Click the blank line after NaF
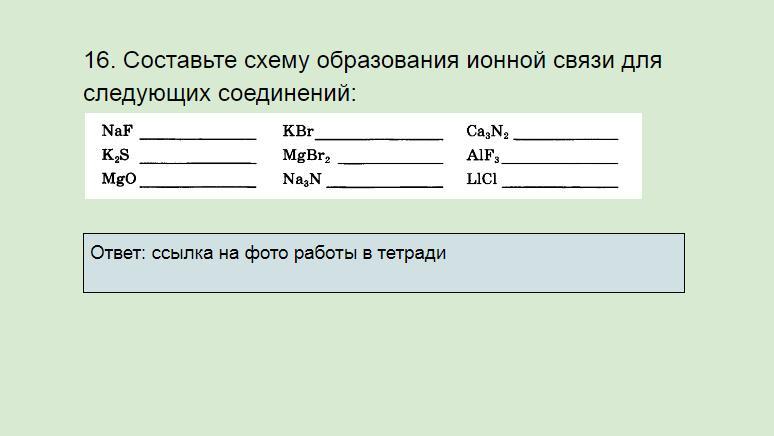Viewport: 774px width, 436px height. click(198, 136)
